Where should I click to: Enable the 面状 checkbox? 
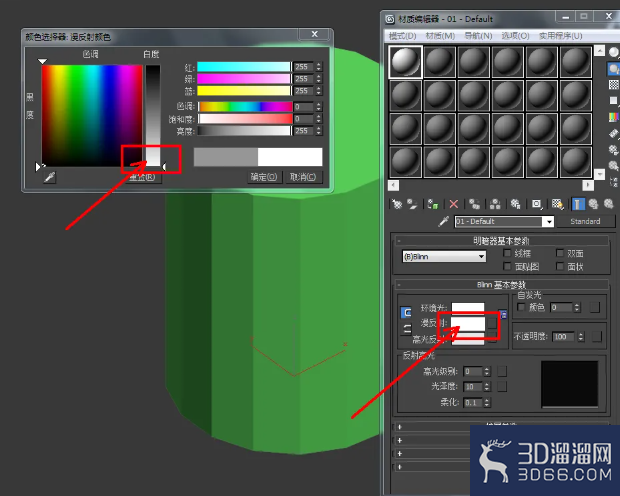pos(560,266)
